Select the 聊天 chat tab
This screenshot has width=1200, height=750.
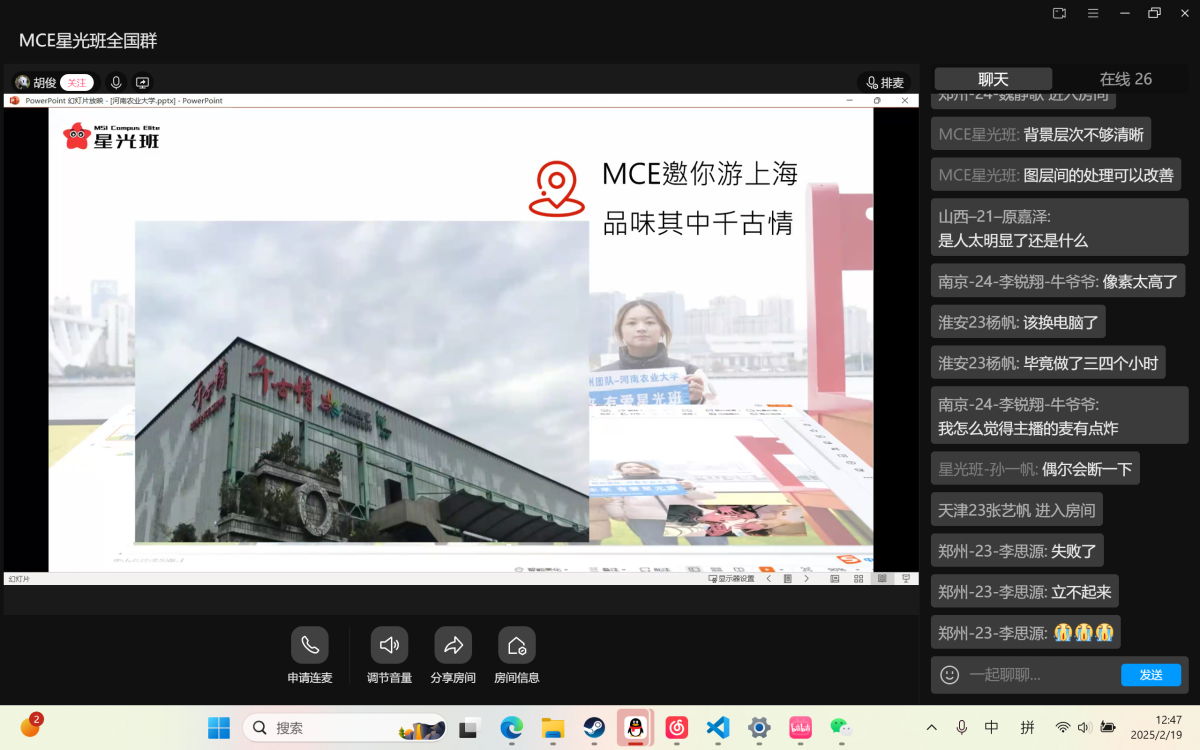tap(993, 79)
